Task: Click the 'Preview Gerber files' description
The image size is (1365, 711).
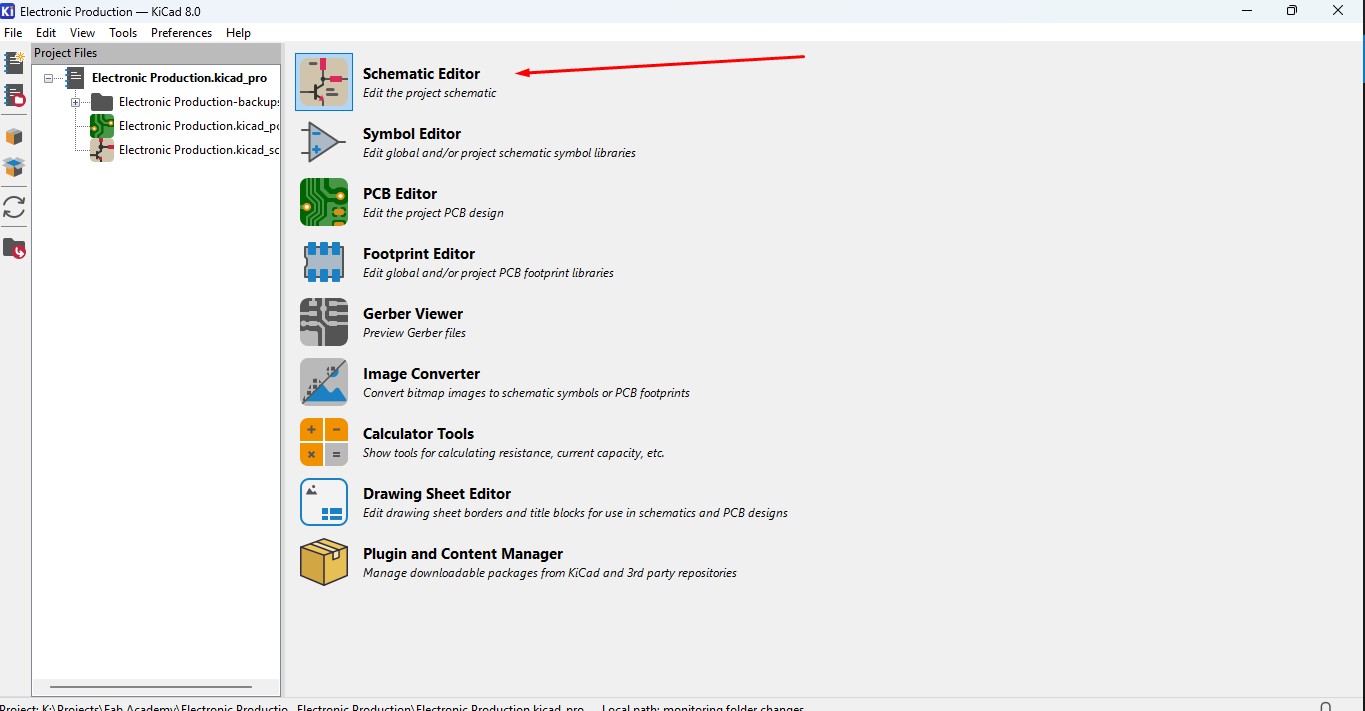Action: click(414, 333)
